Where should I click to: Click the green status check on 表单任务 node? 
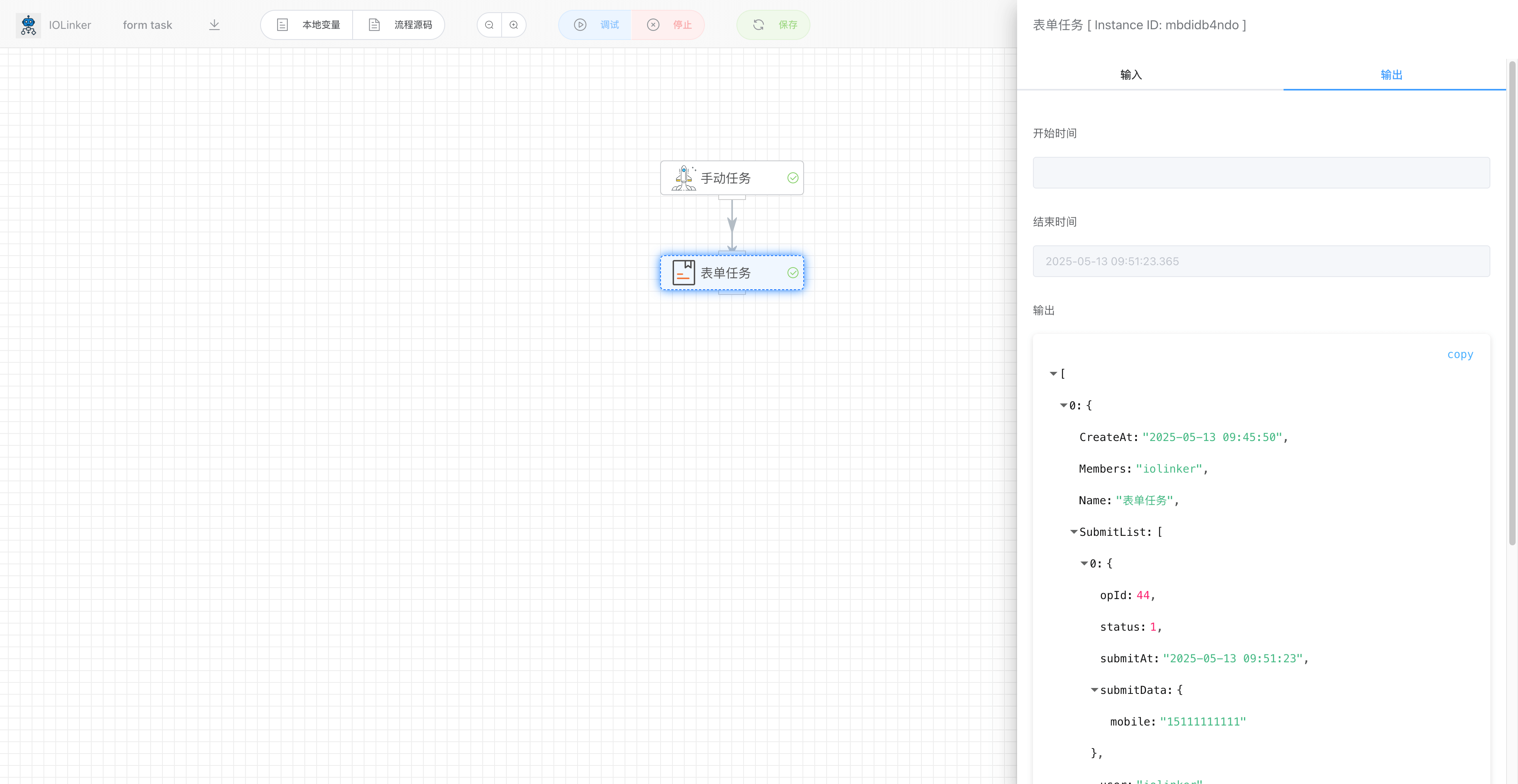point(793,272)
